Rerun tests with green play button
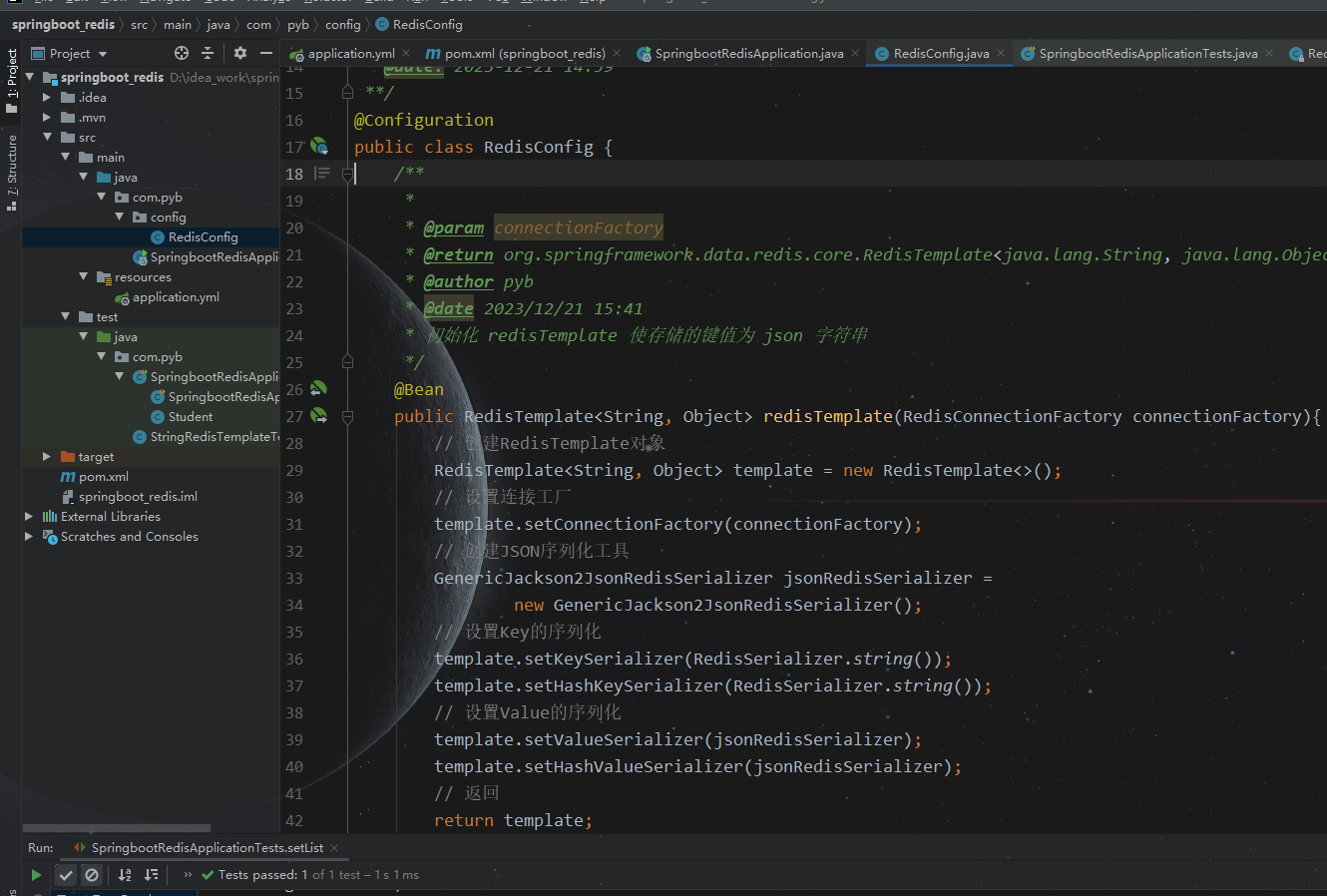 click(x=36, y=875)
